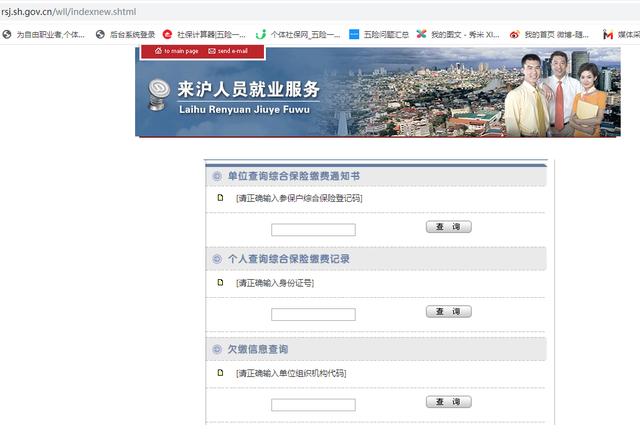Click the round logo emblem in the banner
The image size is (640, 438).
pyautogui.click(x=158, y=95)
